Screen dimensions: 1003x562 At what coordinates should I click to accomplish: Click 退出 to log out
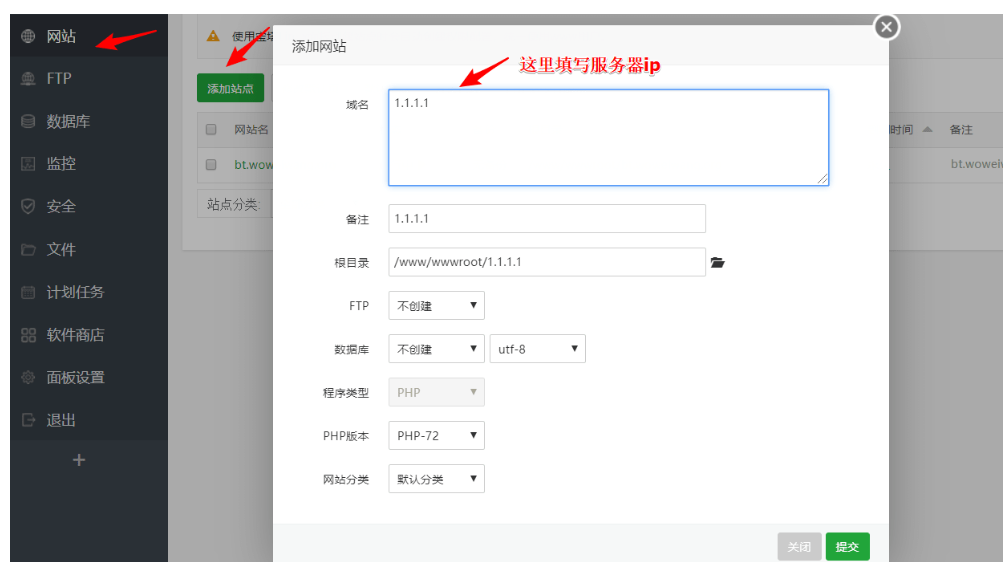[x=60, y=420]
